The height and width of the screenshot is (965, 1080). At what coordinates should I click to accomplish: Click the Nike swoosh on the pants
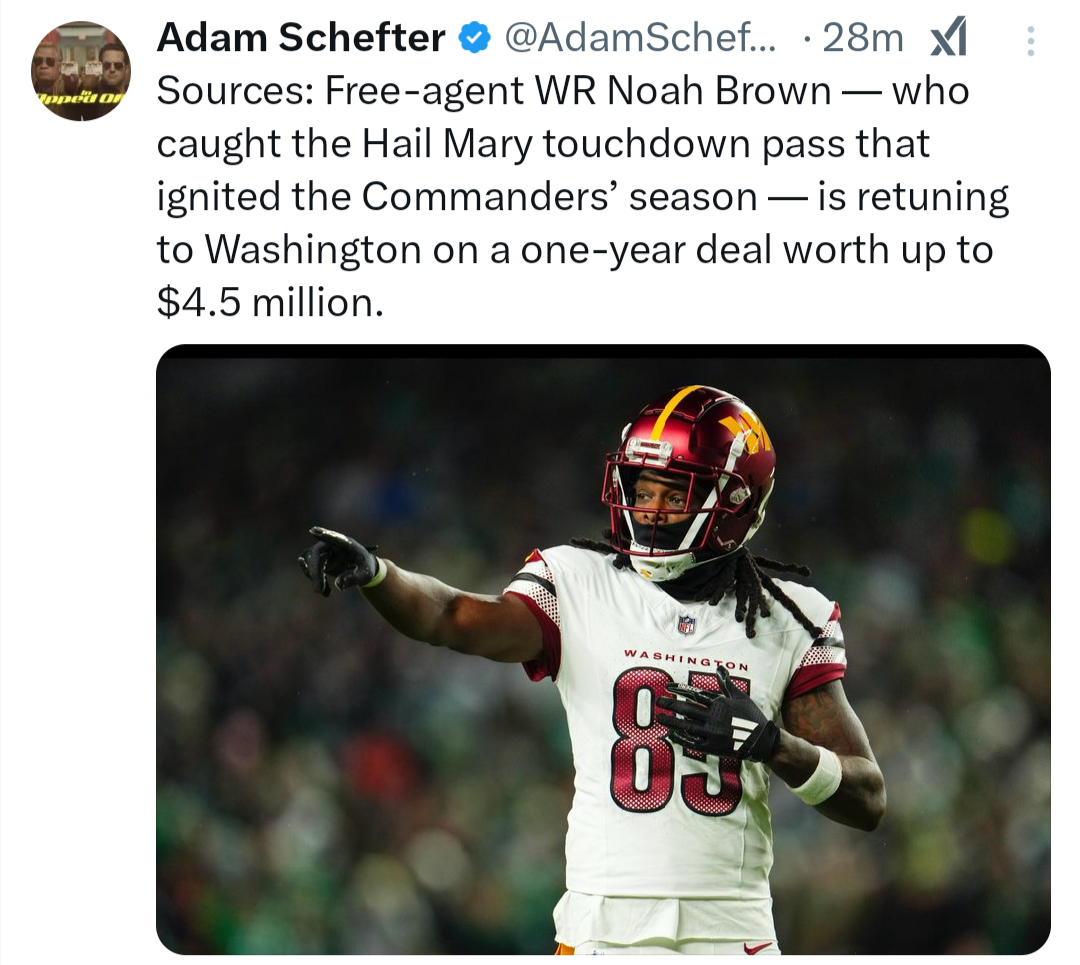point(758,948)
